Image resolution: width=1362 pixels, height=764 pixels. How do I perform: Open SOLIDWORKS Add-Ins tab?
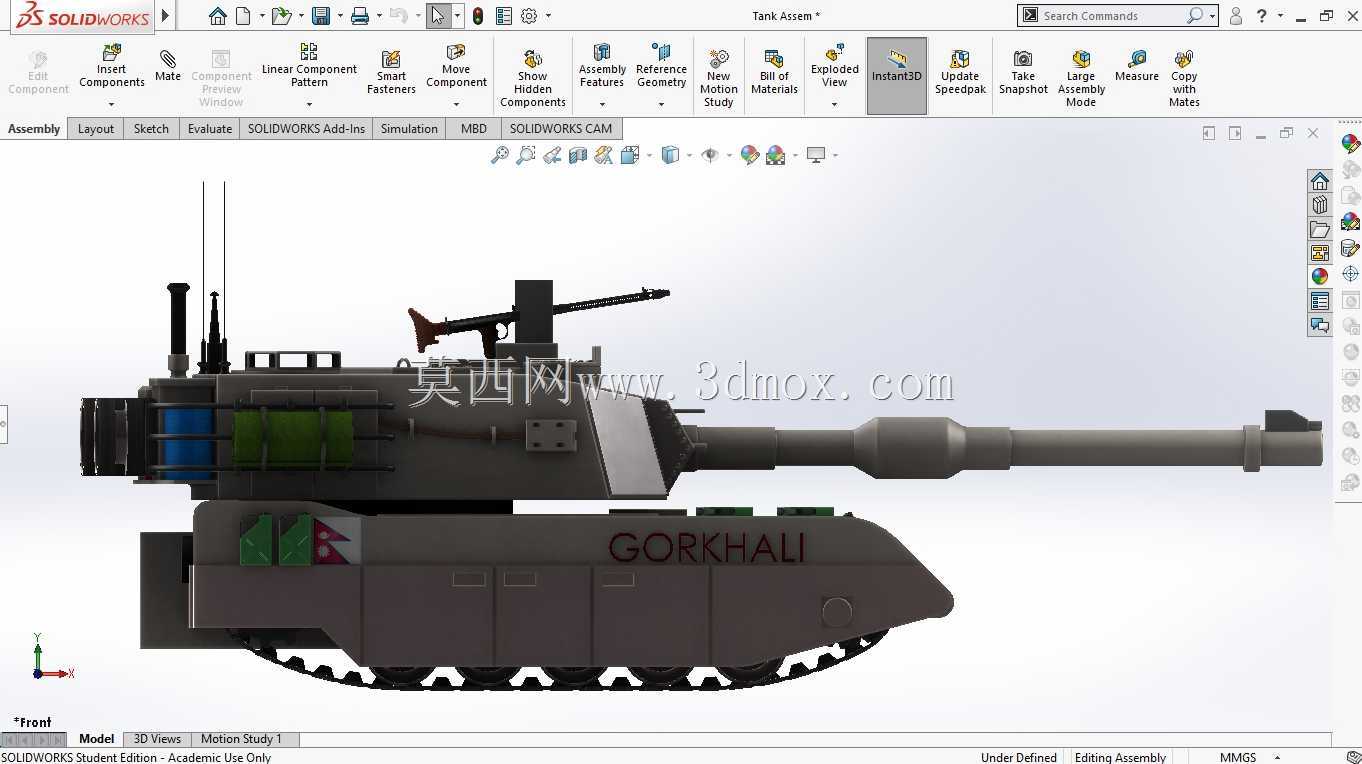point(306,128)
